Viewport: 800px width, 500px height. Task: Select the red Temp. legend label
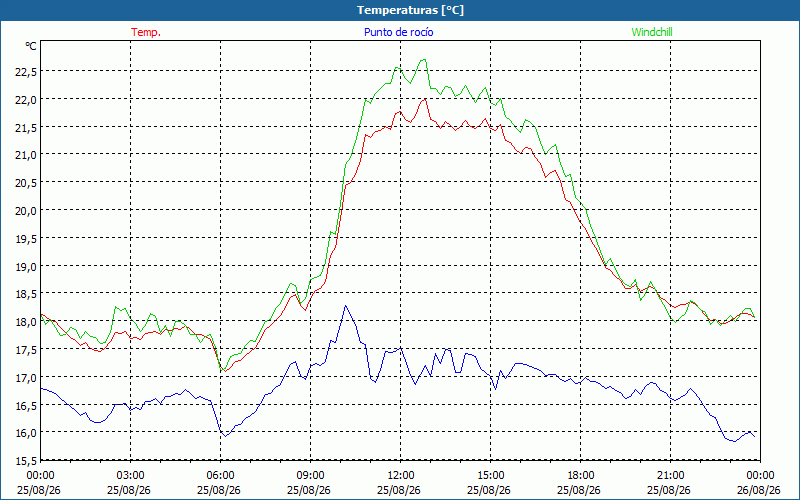(146, 32)
